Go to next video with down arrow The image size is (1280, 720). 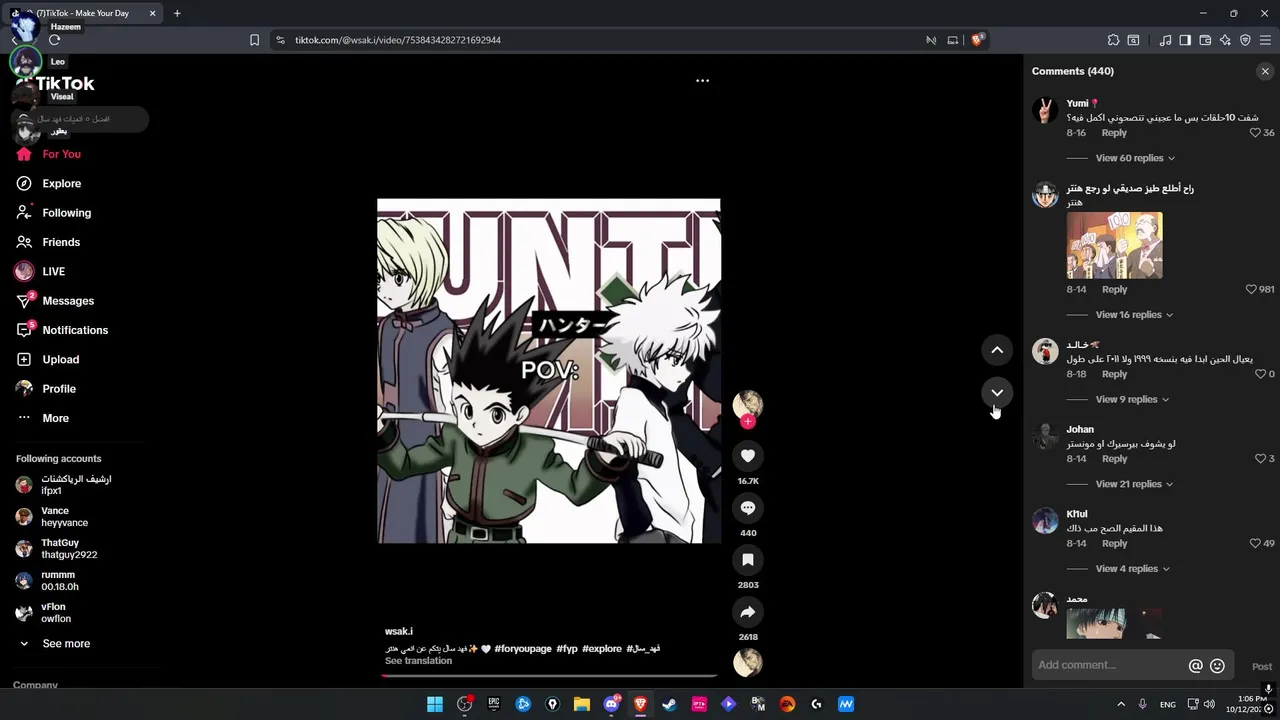coord(997,393)
